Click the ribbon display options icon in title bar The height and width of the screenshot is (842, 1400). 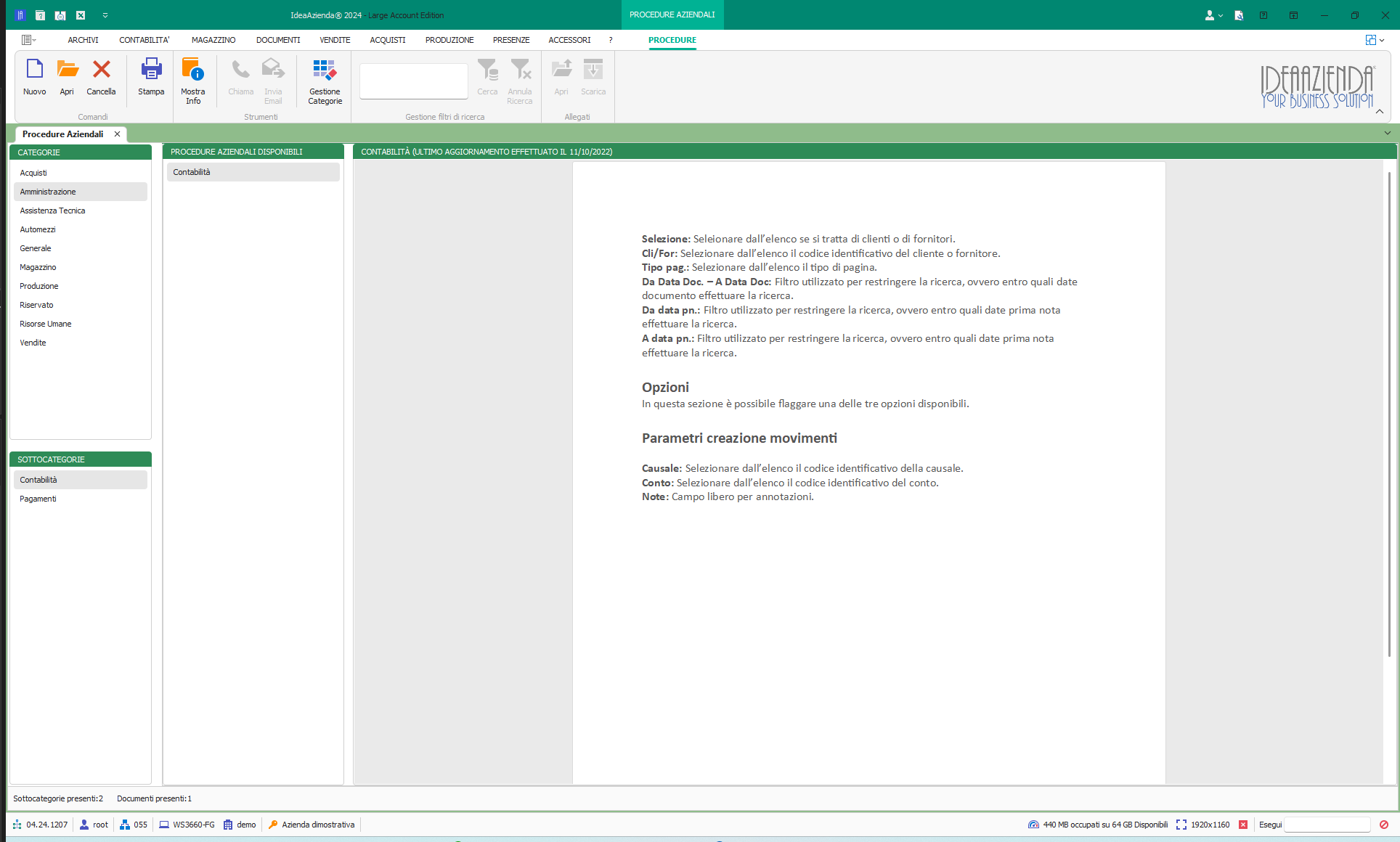coord(1294,15)
